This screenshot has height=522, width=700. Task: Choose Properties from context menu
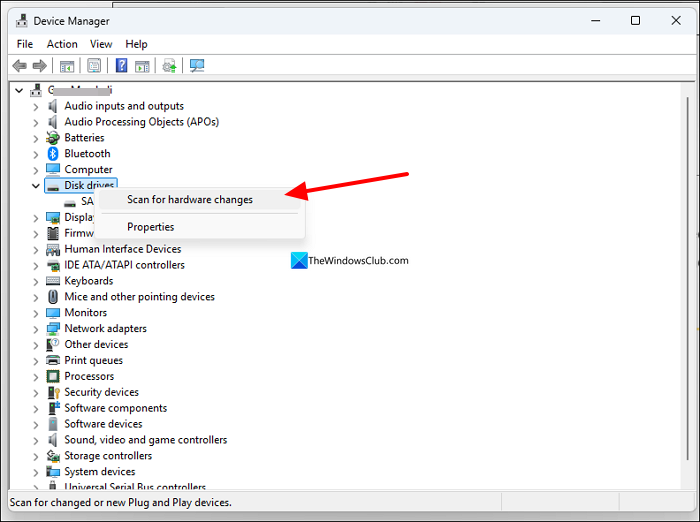(x=200, y=227)
